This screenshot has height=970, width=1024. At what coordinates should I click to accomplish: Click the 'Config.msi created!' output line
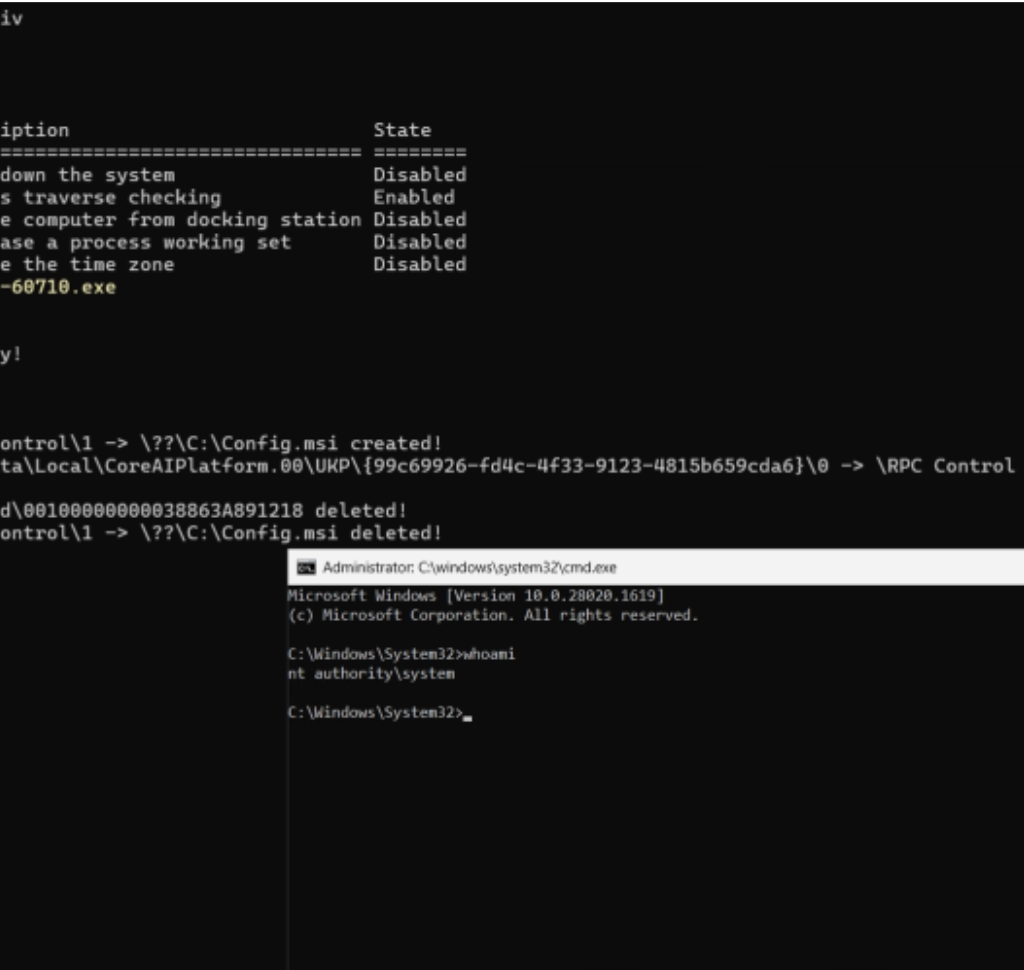pyautogui.click(x=220, y=444)
